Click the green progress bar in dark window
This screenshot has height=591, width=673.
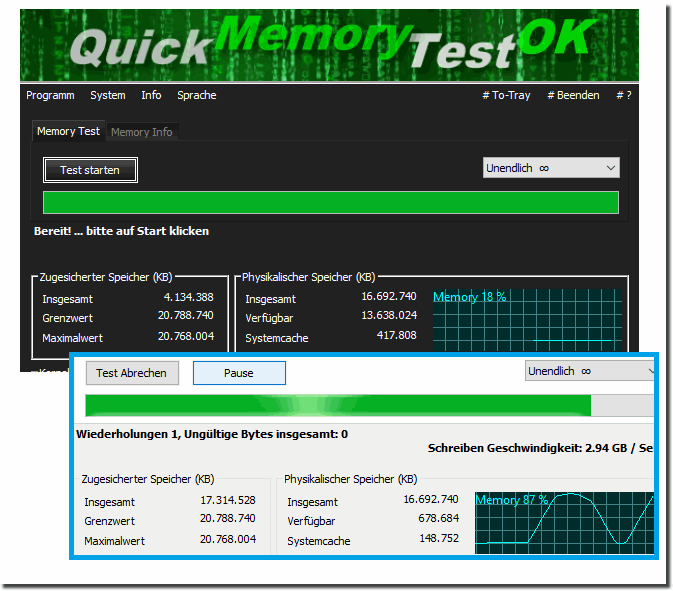tap(330, 203)
